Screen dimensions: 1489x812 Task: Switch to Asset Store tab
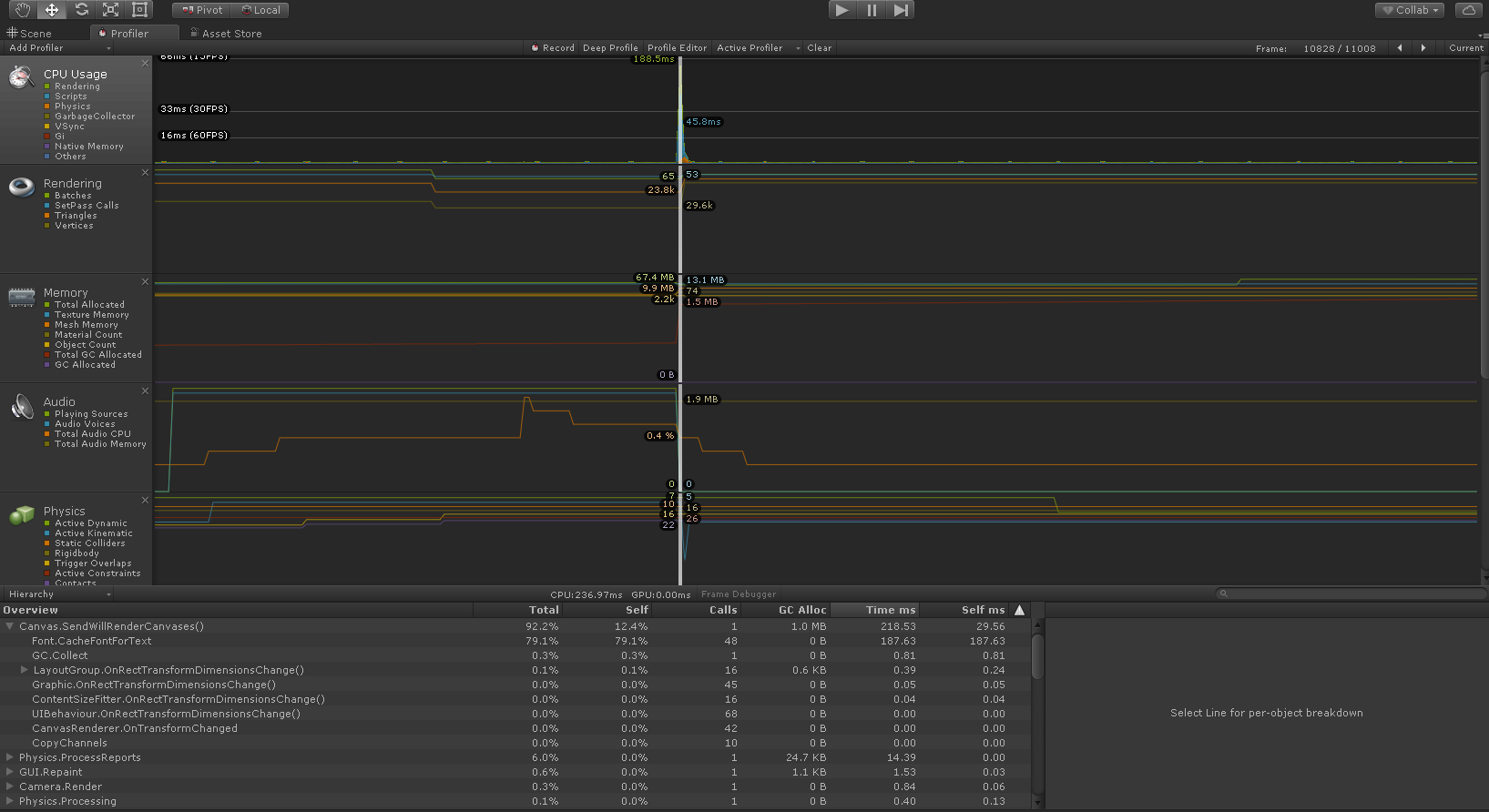point(226,34)
